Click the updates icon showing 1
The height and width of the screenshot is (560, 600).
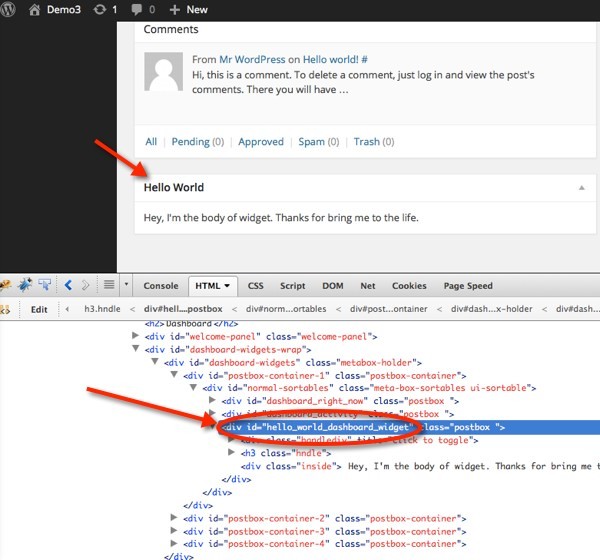point(105,10)
